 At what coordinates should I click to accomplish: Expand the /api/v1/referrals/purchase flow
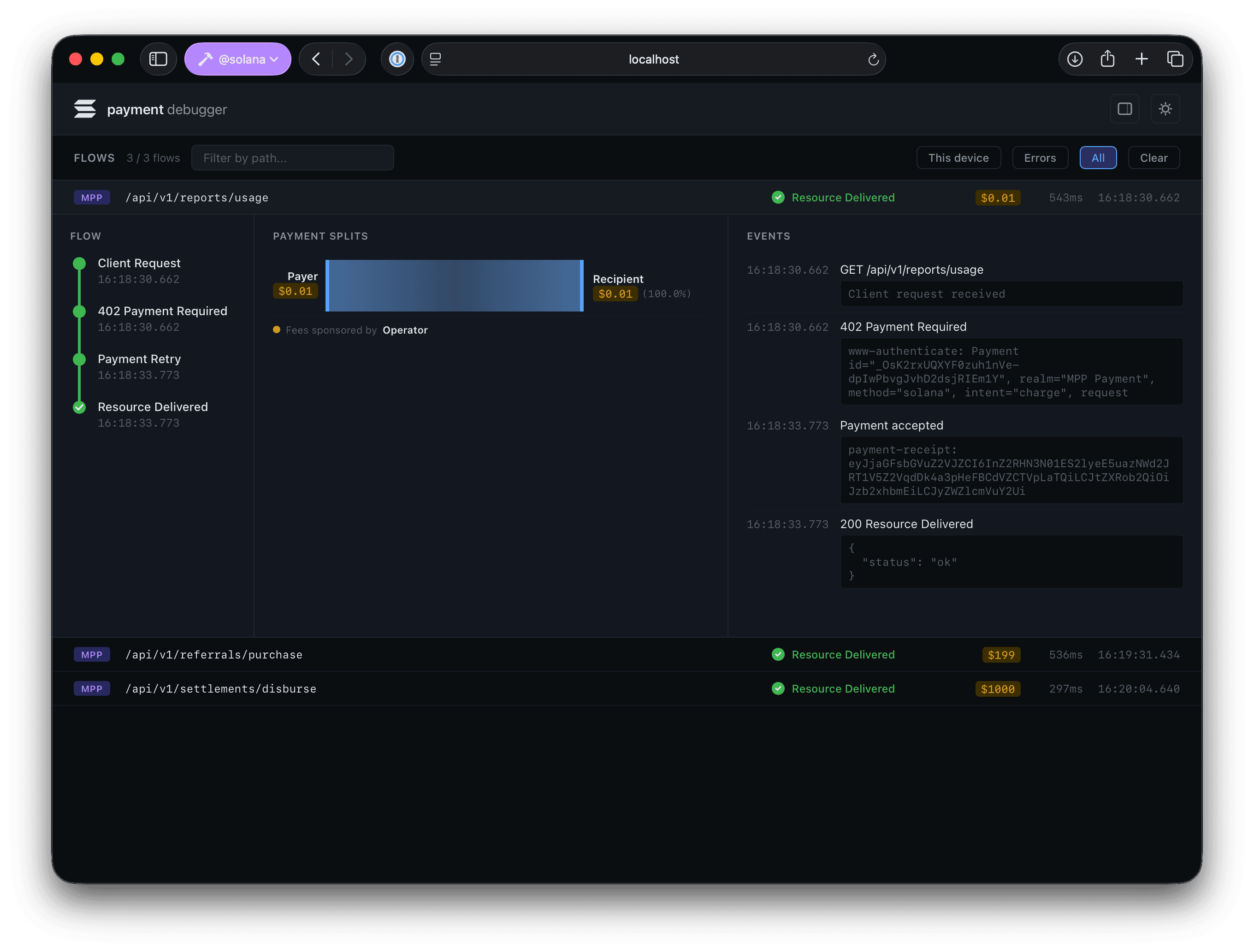627,654
